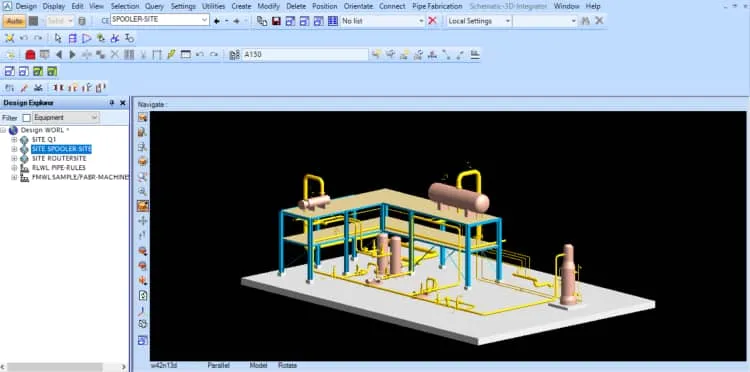Click the red save work icon
The image size is (750, 372).
tap(276, 21)
